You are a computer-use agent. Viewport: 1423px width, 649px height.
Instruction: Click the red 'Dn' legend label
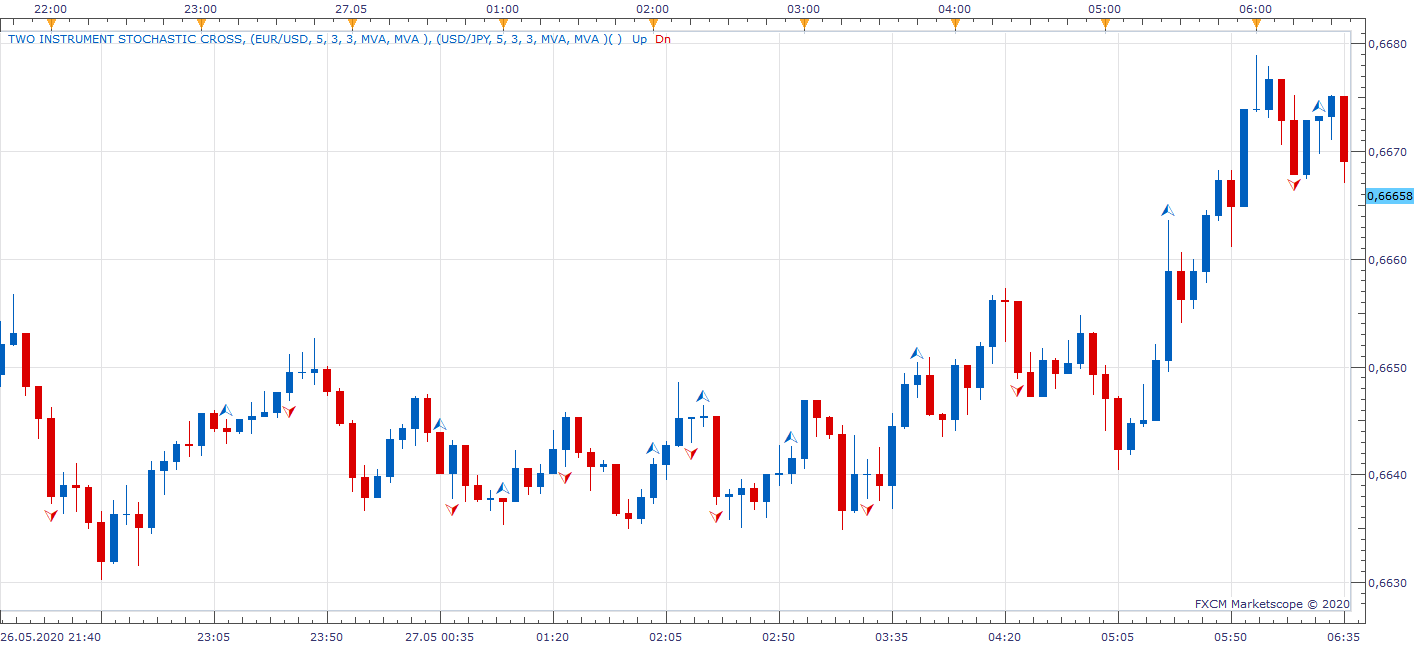click(x=663, y=39)
